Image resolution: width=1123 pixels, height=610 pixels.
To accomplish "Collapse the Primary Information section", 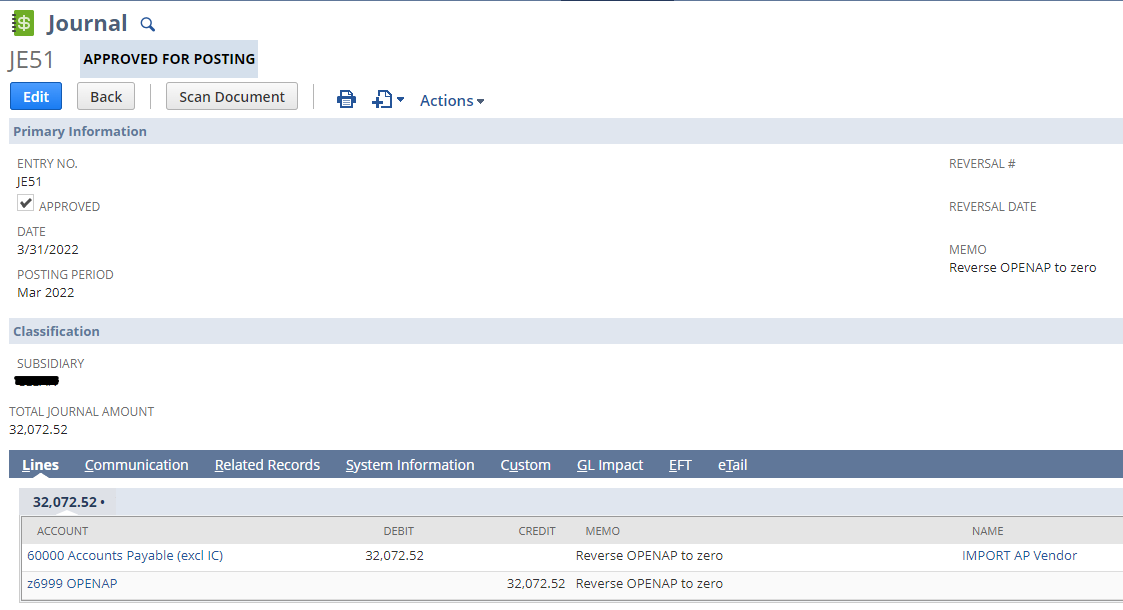I will pyautogui.click(x=80, y=131).
